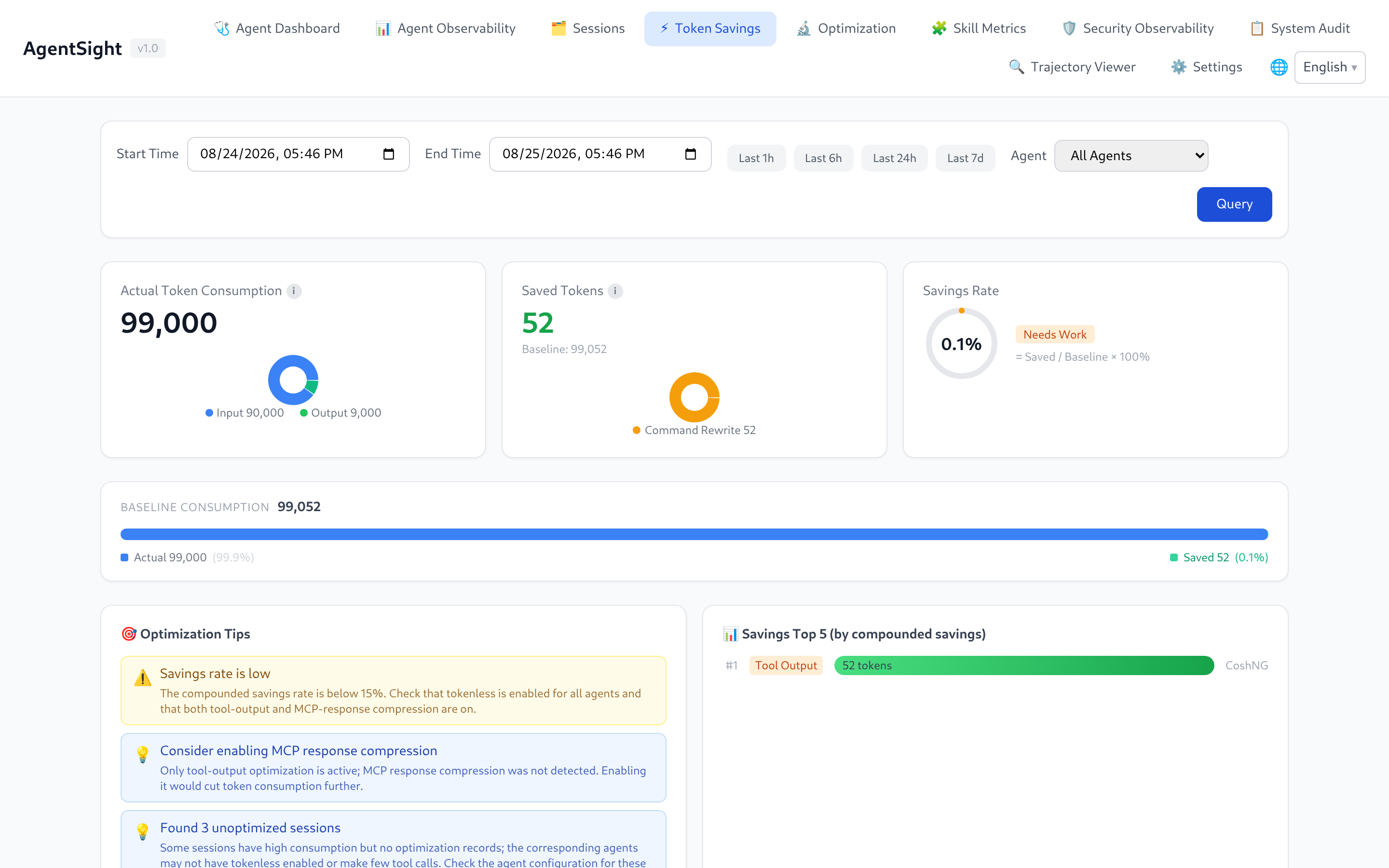Click Found 3 unoptimized sessions heading
This screenshot has width=1389, height=868.
coord(250,828)
